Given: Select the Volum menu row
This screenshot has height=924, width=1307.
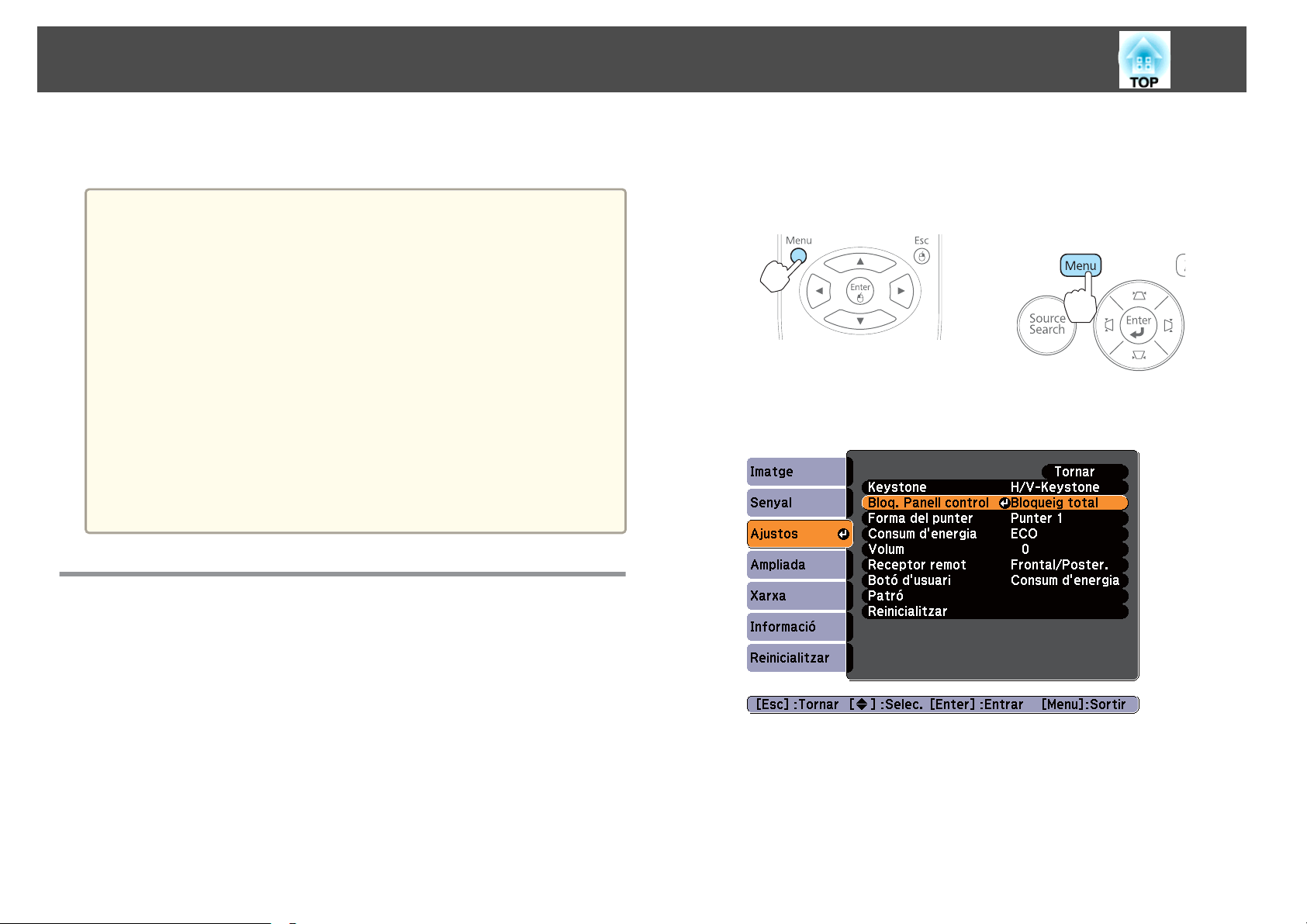Looking at the screenshot, I should point(994,549).
